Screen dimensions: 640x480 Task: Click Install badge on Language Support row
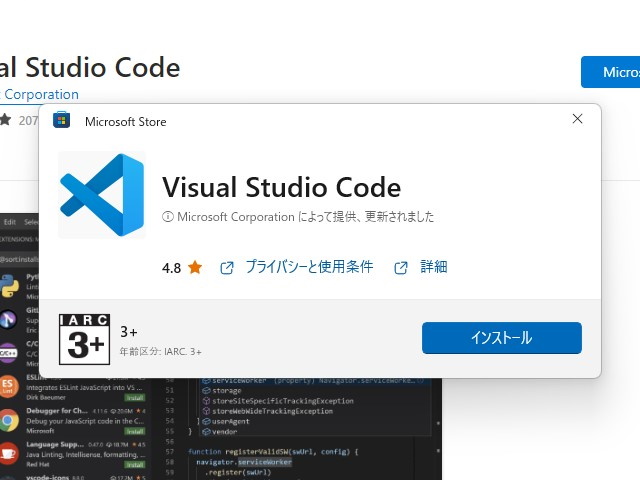click(134, 465)
